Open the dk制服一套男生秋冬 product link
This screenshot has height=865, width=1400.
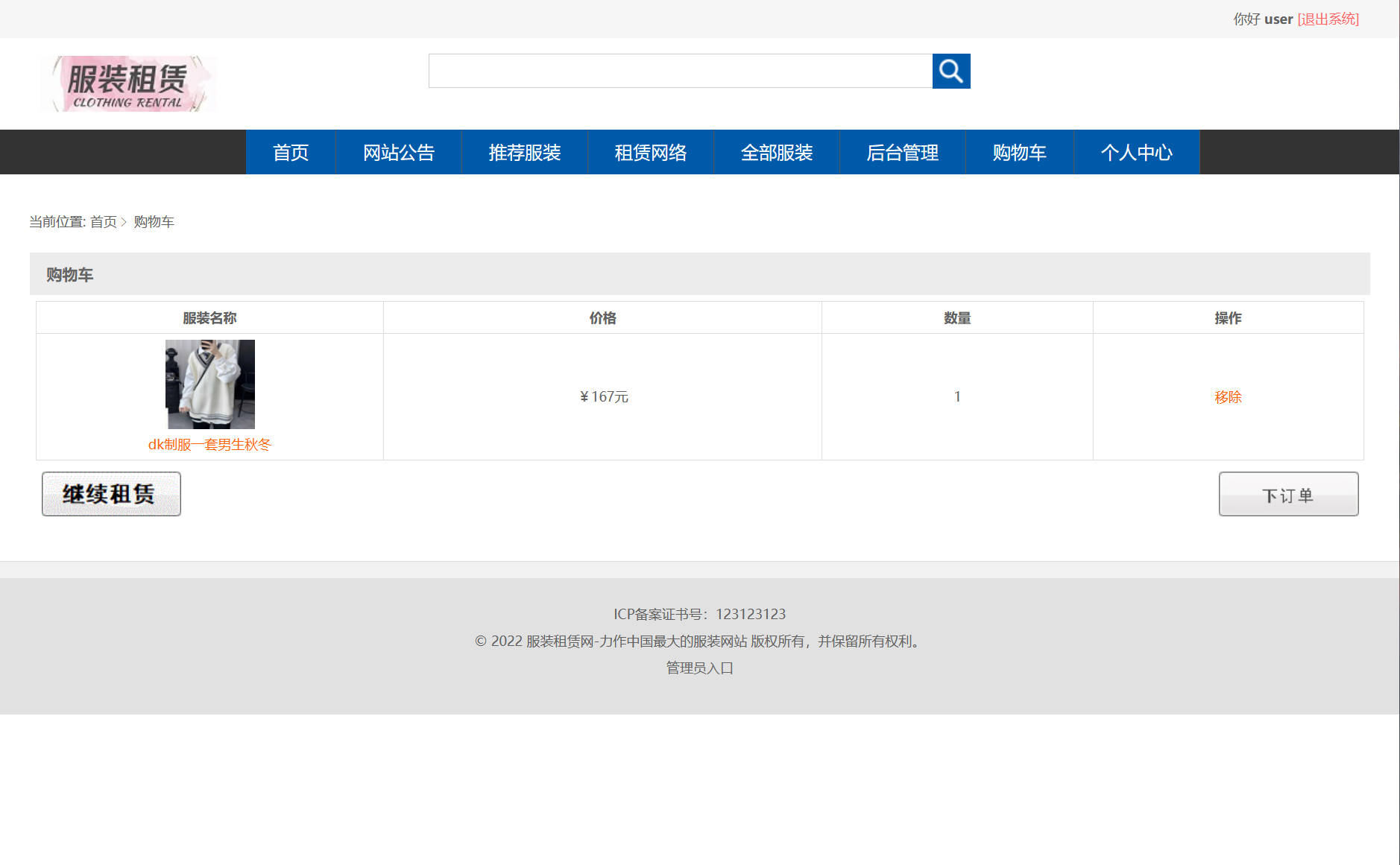click(209, 444)
